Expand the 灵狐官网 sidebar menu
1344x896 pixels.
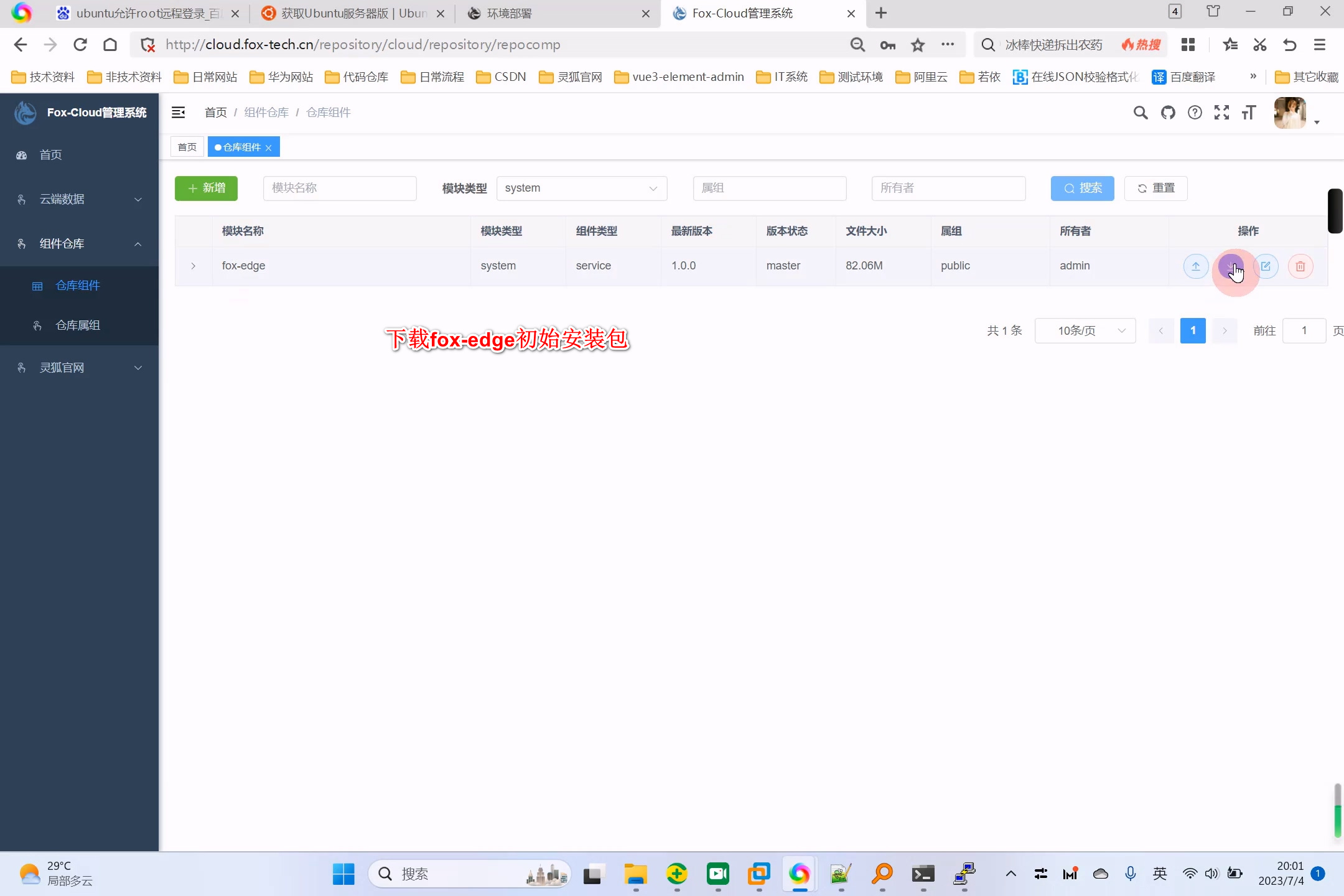80,368
